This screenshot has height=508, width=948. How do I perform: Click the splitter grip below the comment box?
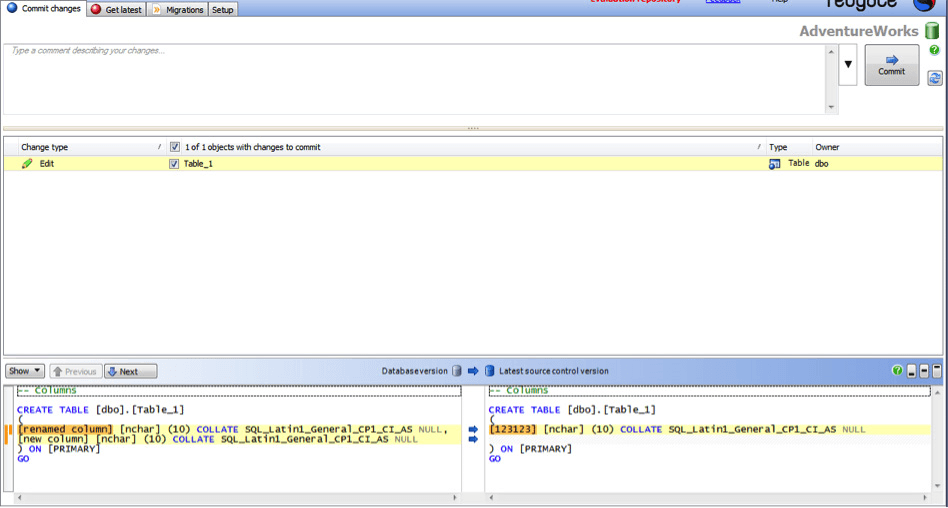tap(473, 128)
